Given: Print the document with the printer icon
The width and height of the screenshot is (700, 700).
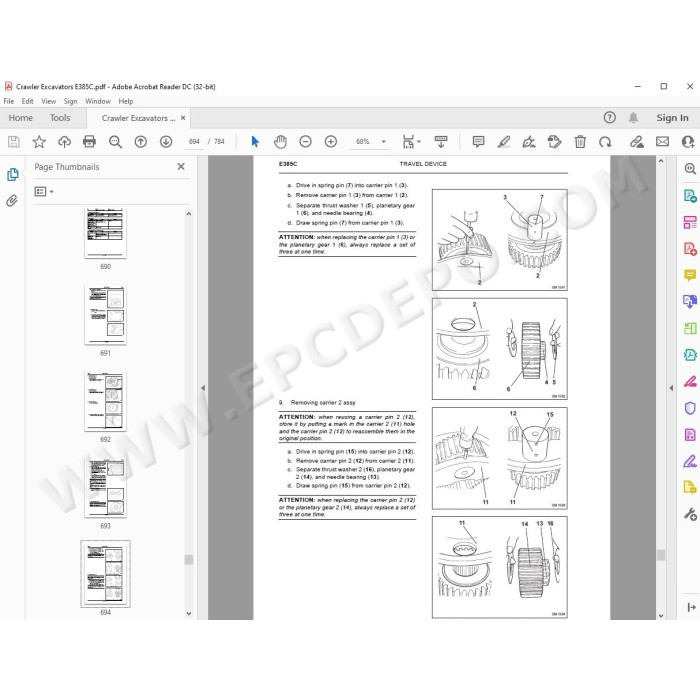Looking at the screenshot, I should (x=89, y=142).
